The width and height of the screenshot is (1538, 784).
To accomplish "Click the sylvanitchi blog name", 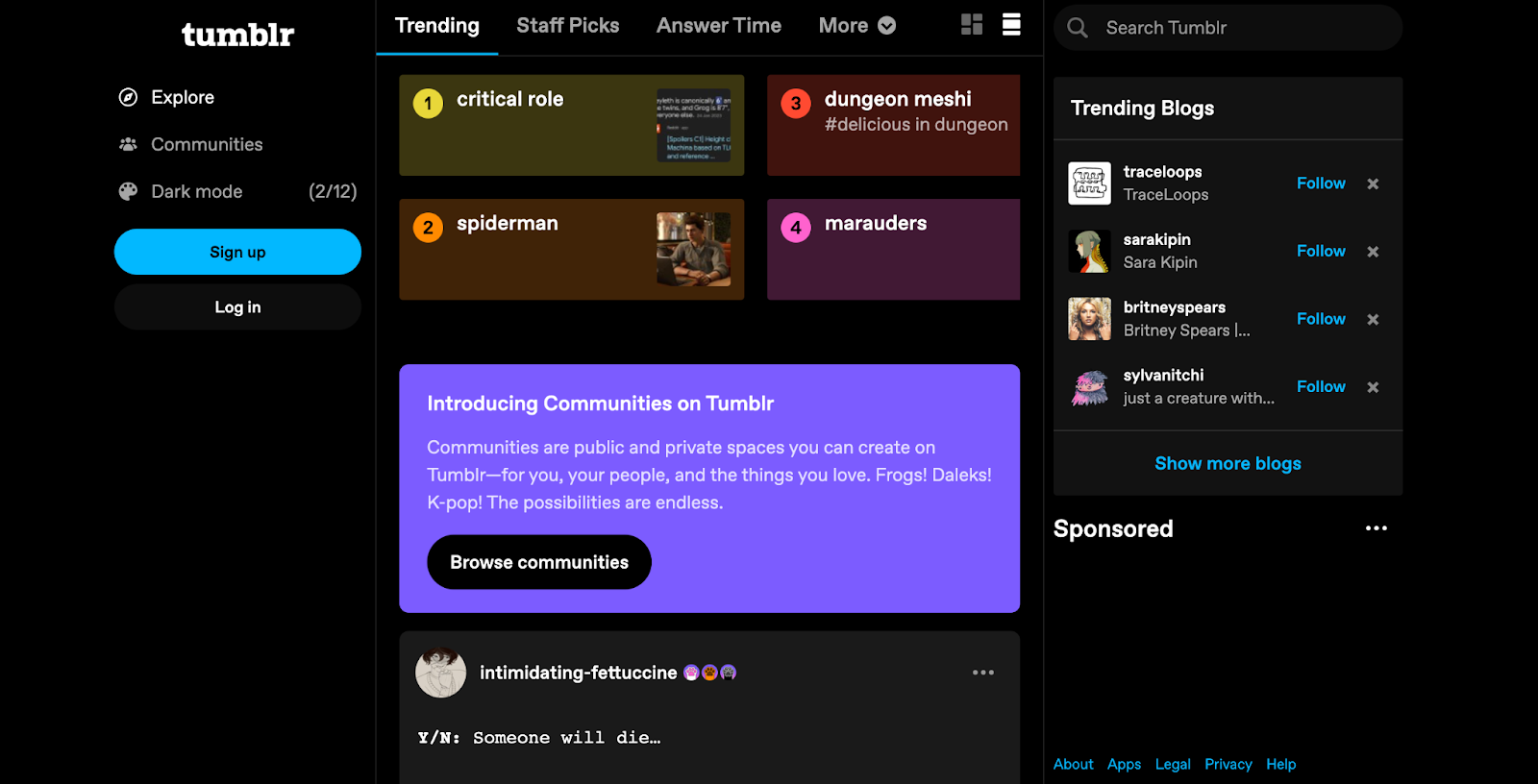I will click(x=1163, y=376).
